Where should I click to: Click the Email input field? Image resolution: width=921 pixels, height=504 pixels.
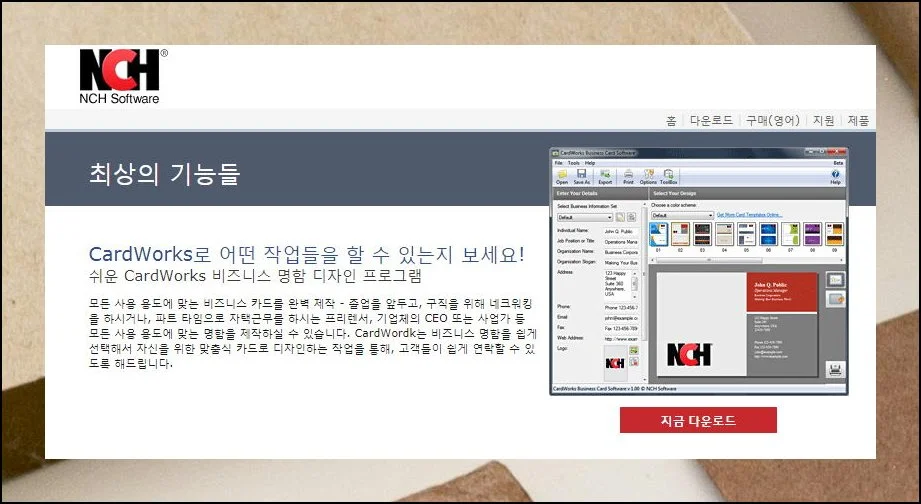pyautogui.click(x=620, y=318)
